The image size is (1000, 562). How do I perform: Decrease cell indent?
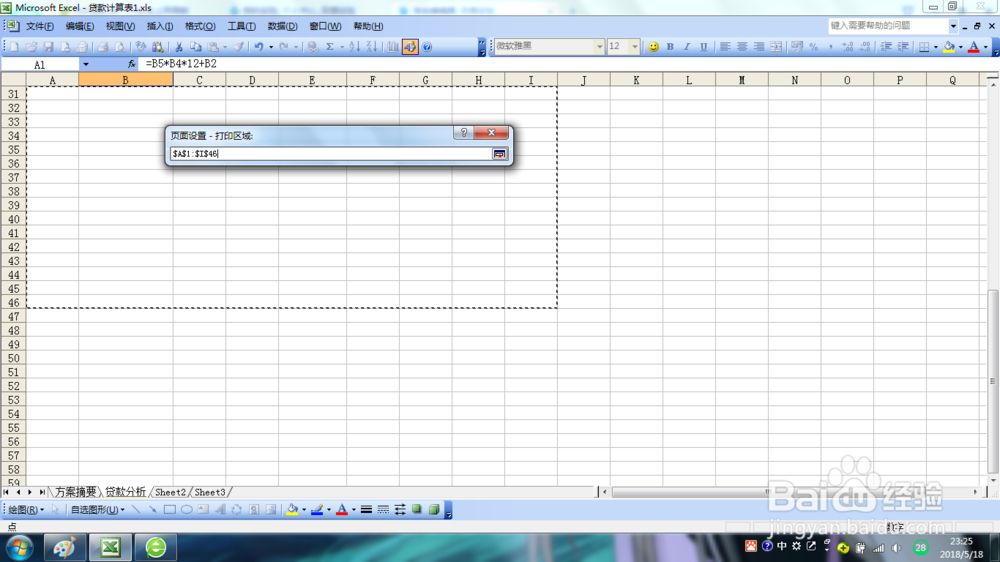(886, 47)
